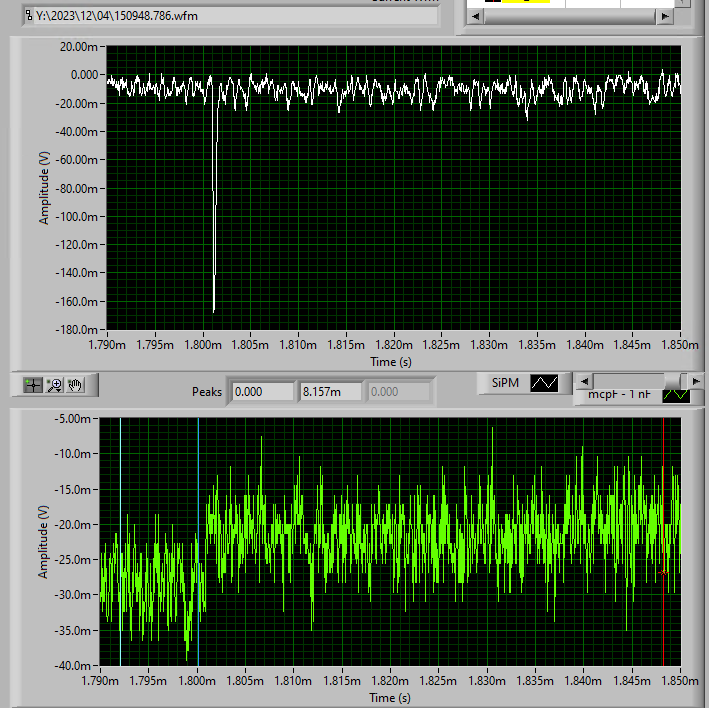Click left arrow of plot legend scrollbar
The image size is (709, 708).
point(583,380)
